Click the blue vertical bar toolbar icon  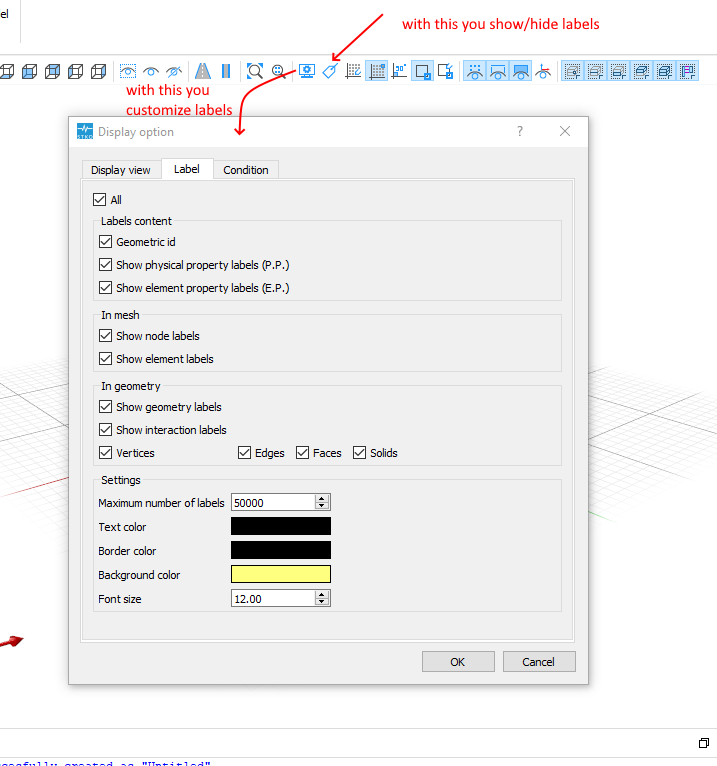(x=226, y=71)
